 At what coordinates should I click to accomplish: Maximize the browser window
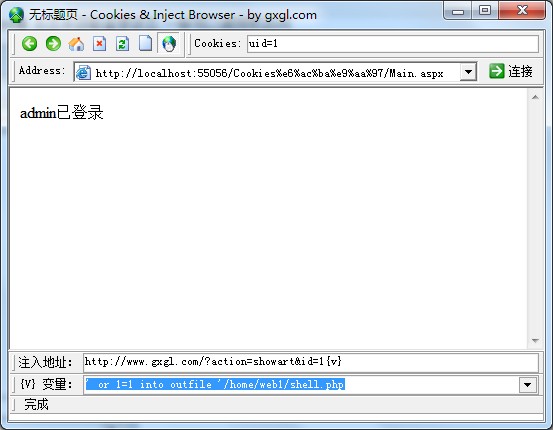coord(485,11)
